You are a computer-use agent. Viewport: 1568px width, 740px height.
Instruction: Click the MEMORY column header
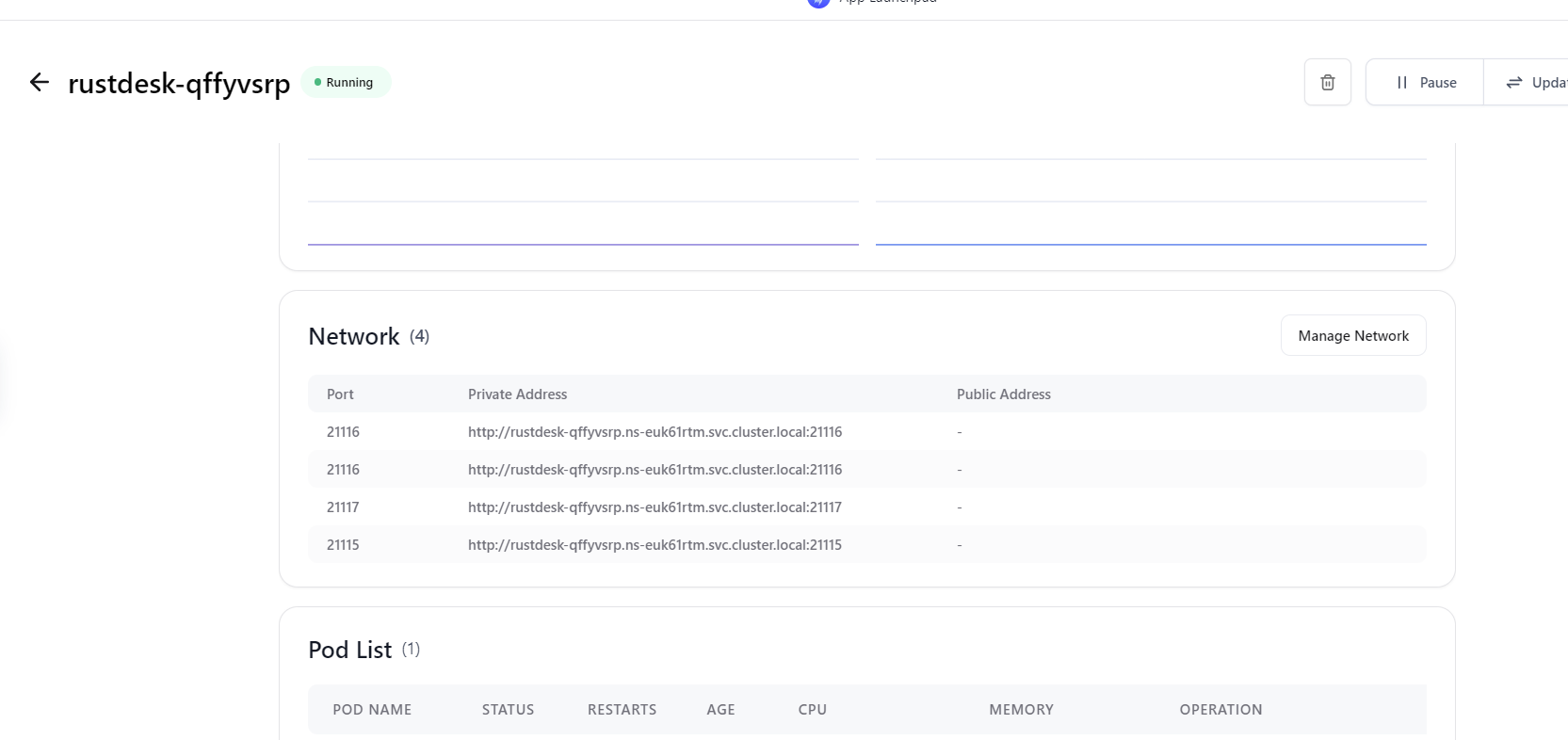[1021, 710]
